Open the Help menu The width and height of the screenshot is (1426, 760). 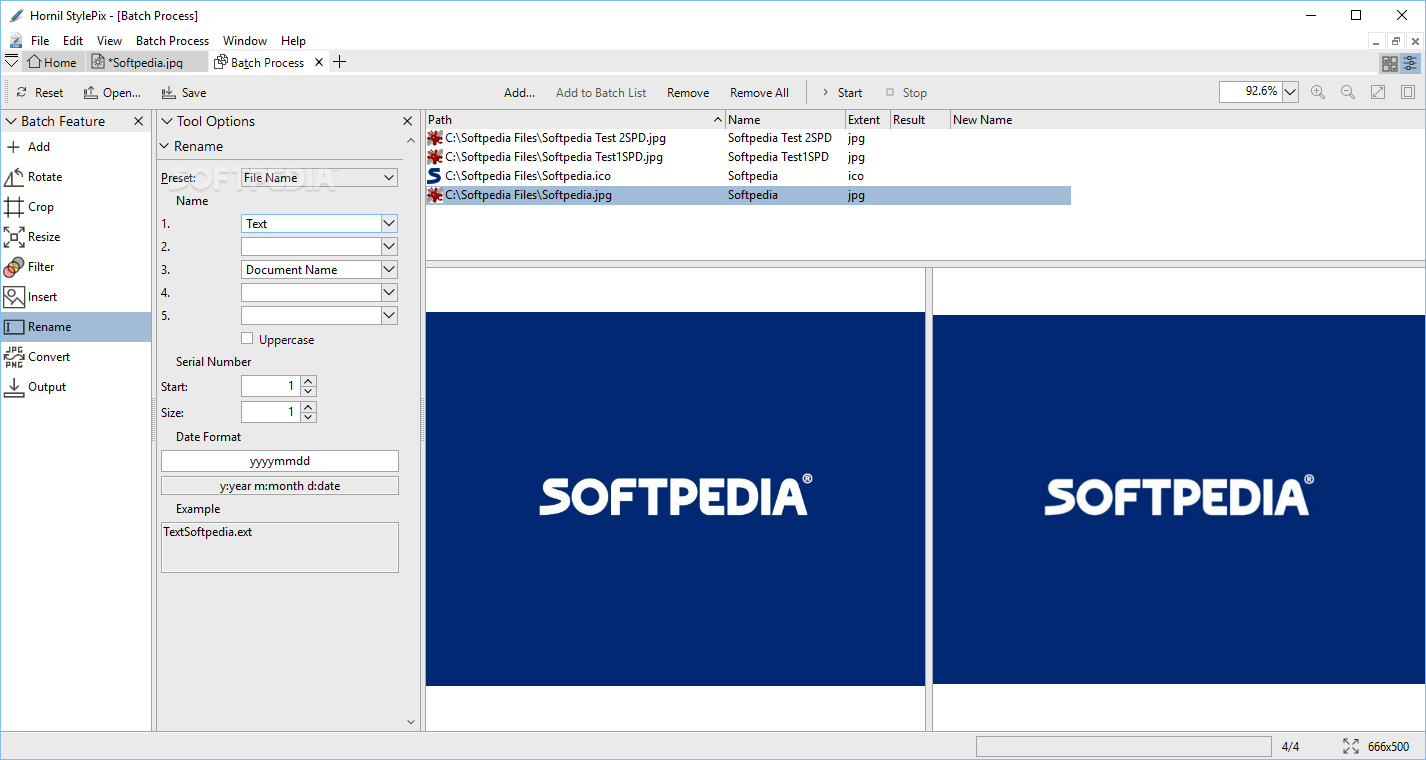point(293,41)
